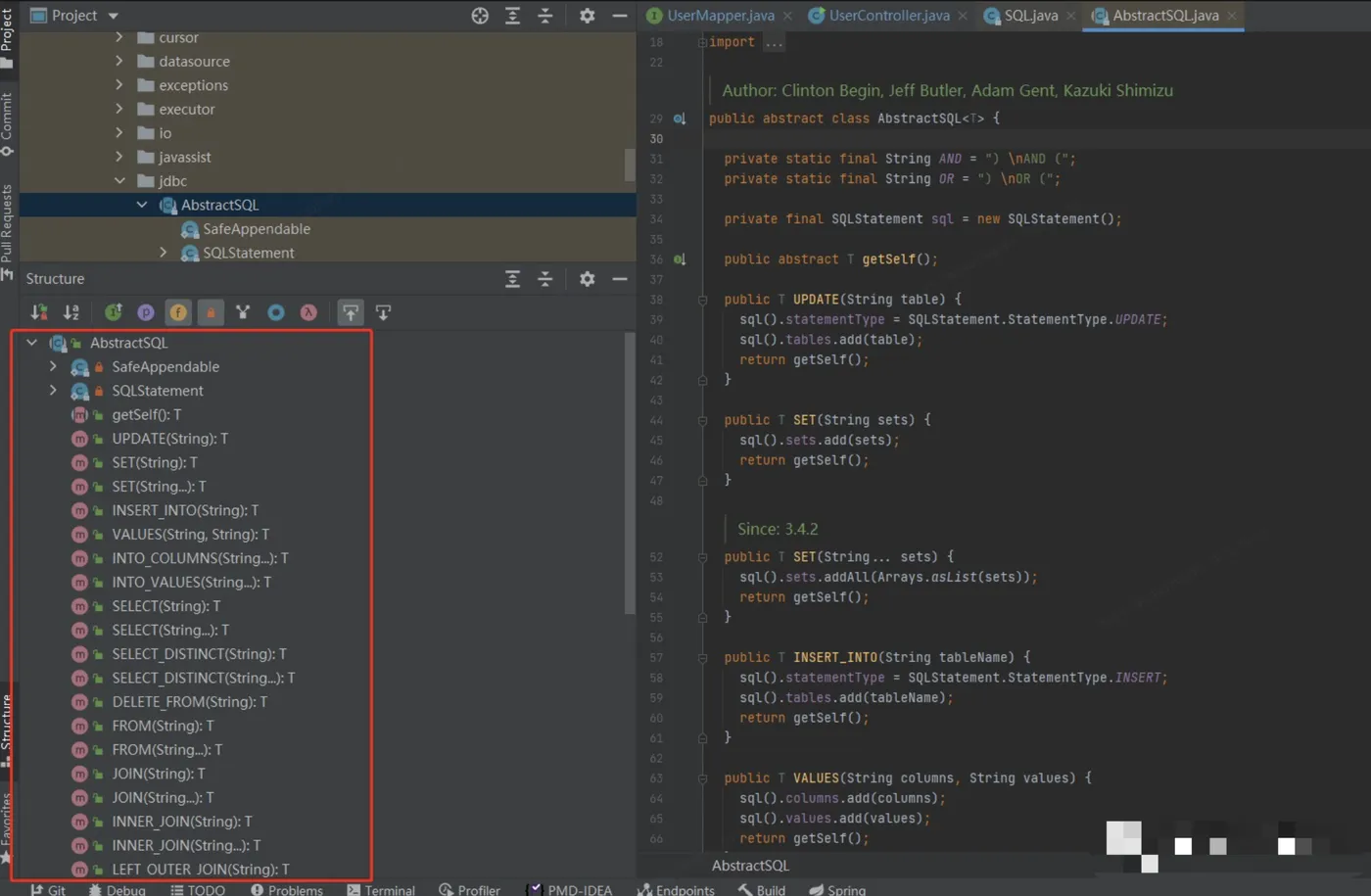The image size is (1371, 896).
Task: Expand all nodes in Structure panel
Action: click(512, 279)
